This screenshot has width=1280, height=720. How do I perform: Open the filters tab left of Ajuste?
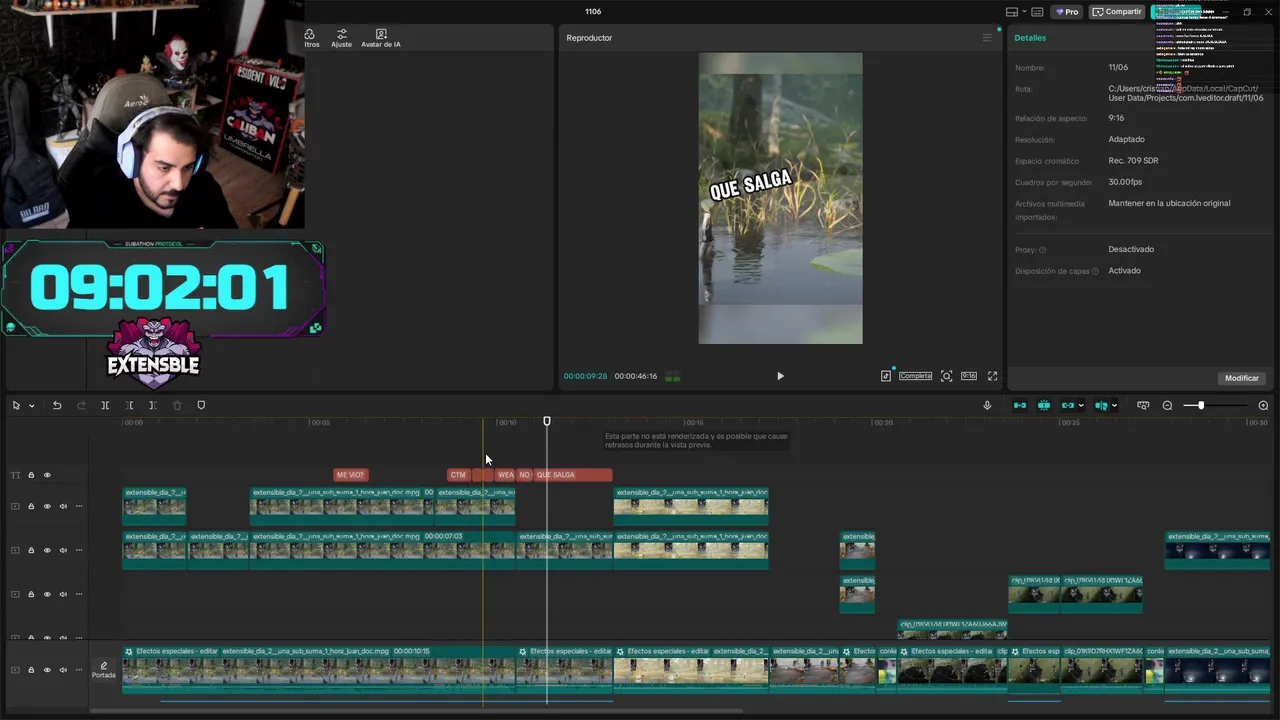(310, 38)
